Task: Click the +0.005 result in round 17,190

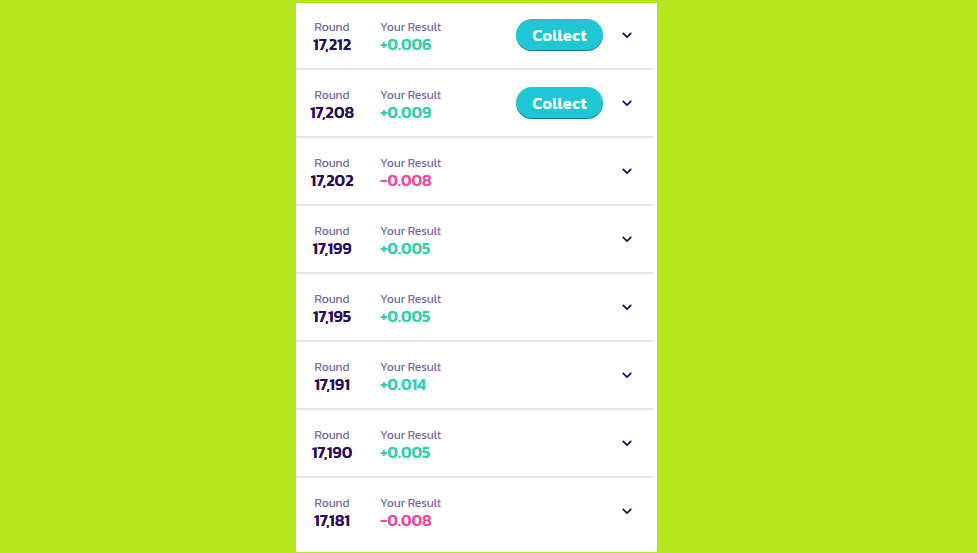Action: click(405, 453)
